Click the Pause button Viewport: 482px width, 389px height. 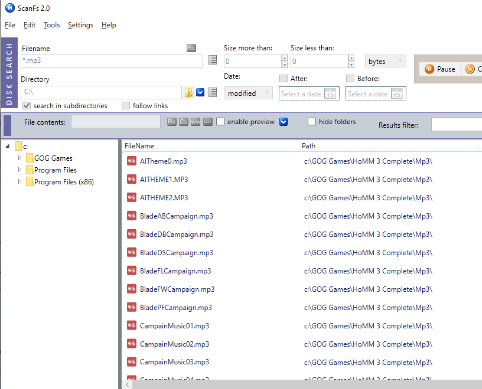(x=440, y=69)
